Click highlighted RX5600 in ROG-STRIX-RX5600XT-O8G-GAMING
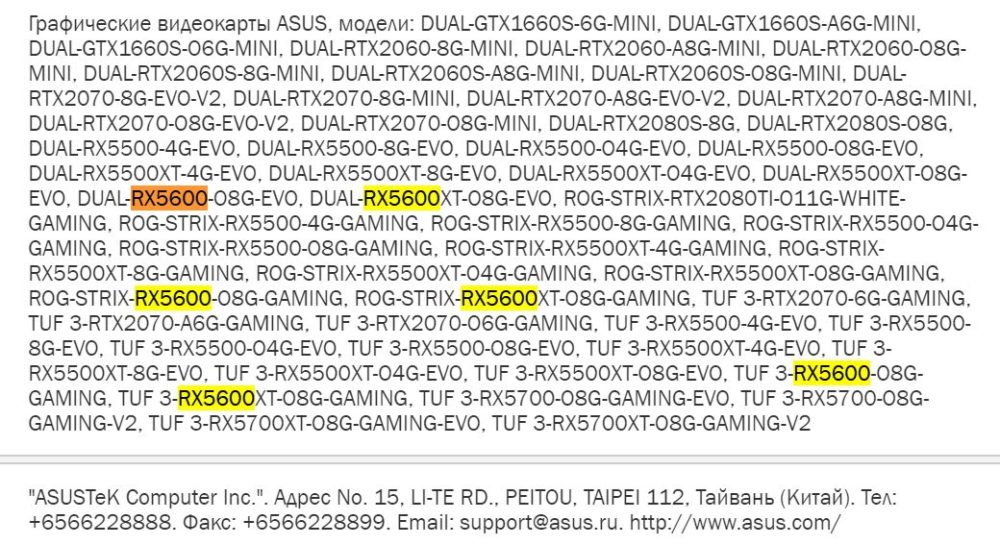 click(499, 298)
